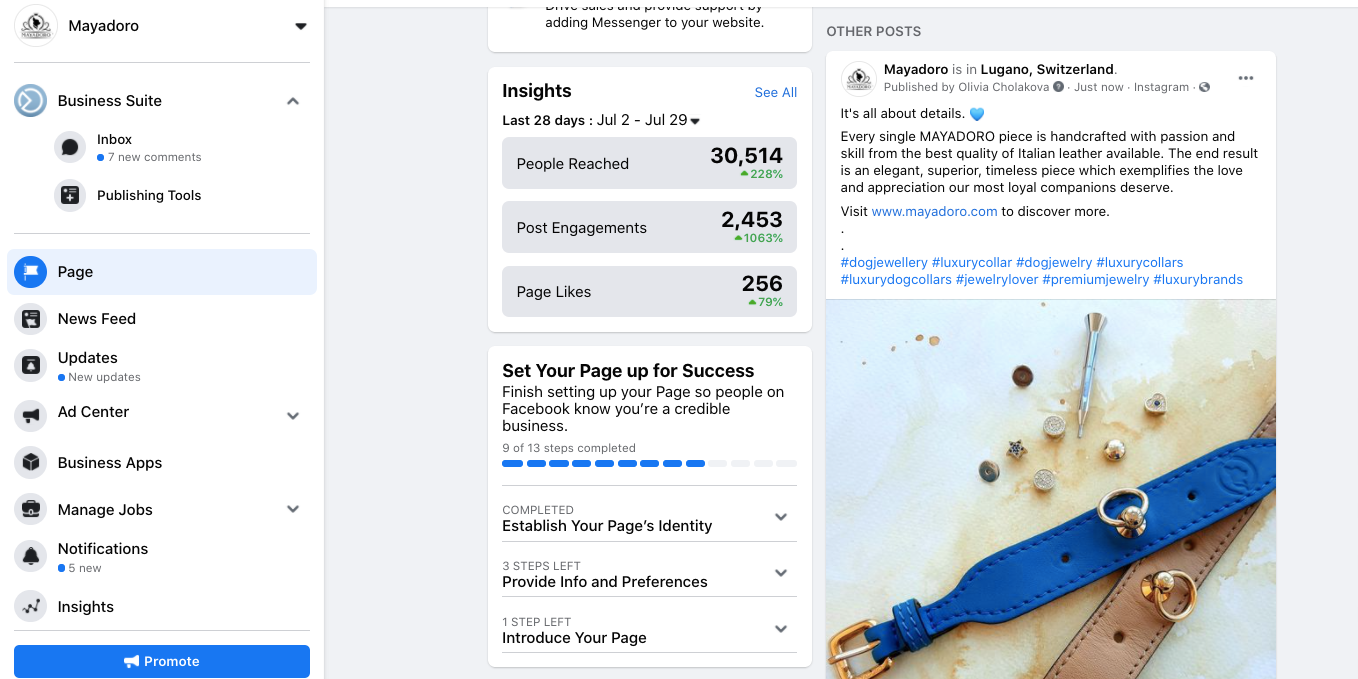
Task: Open See All insights link
Action: pos(775,93)
